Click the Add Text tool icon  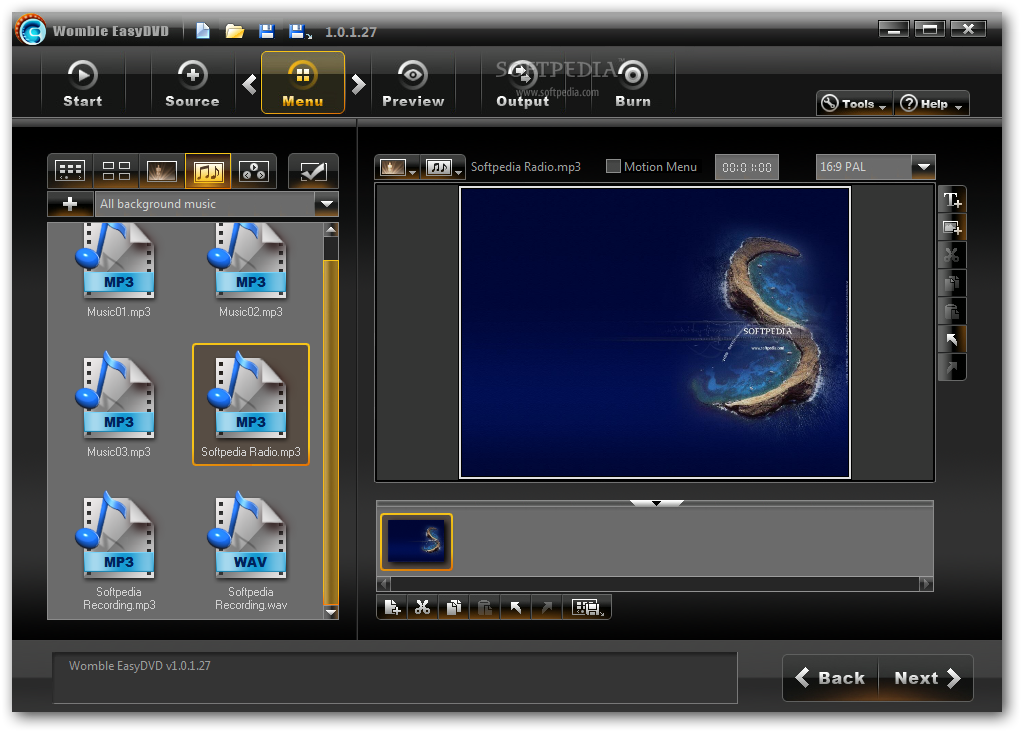click(952, 200)
